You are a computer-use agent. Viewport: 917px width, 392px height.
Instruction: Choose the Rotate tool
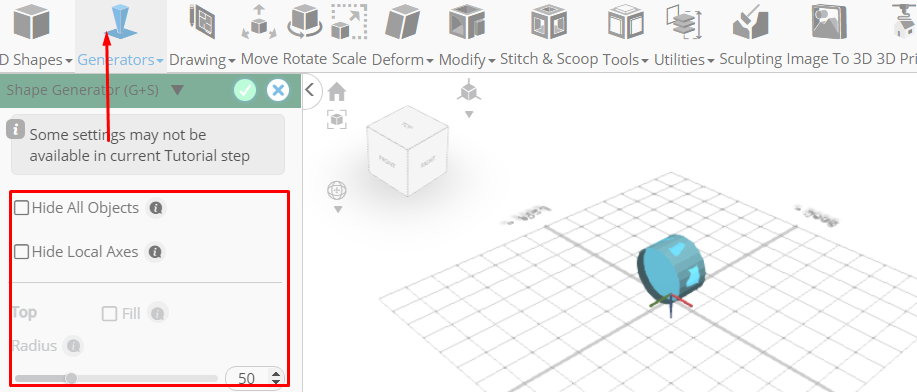click(x=304, y=22)
